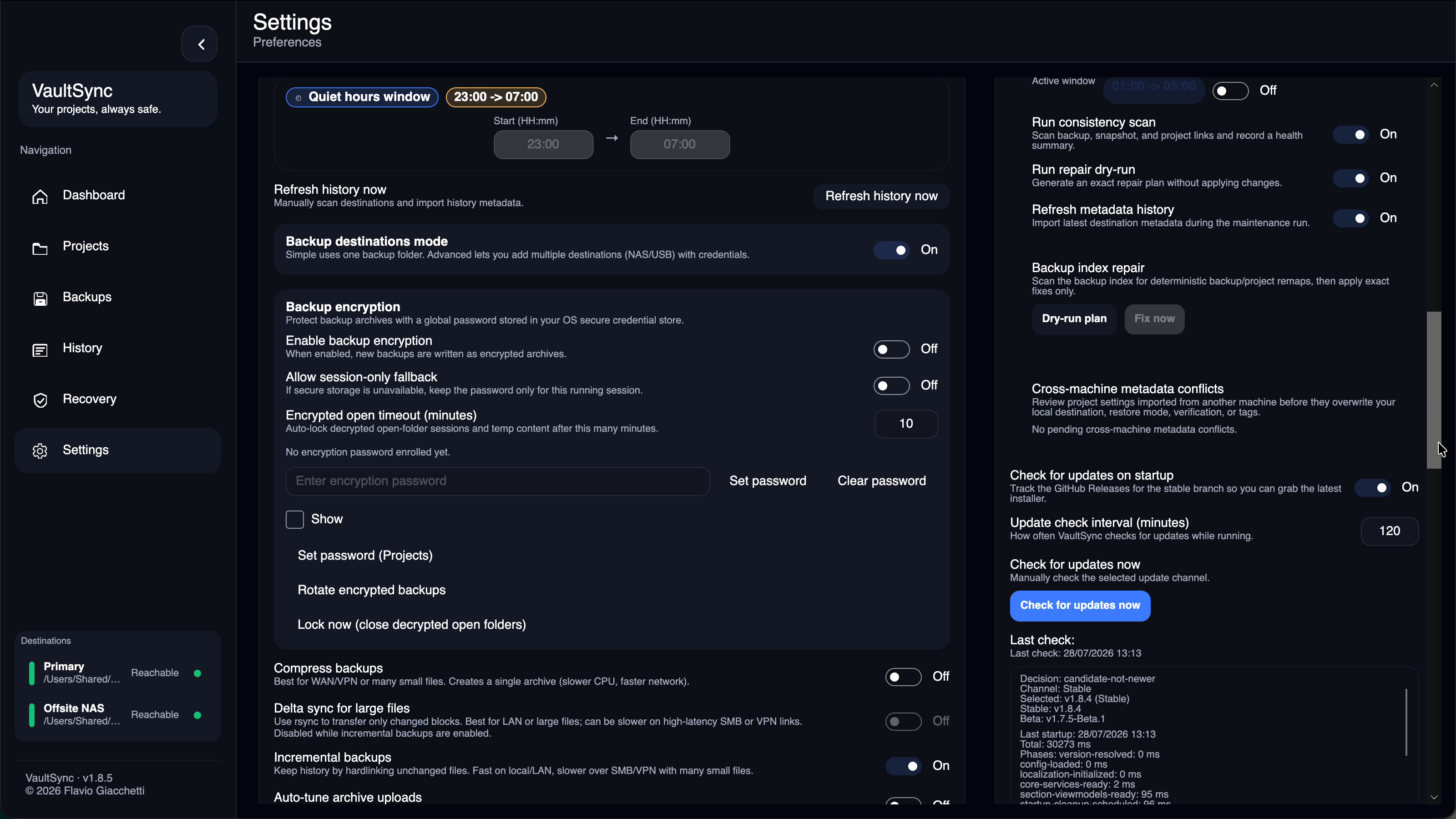This screenshot has height=819, width=1456.
Task: Click Lock now (close decrypted open folders)
Action: [x=411, y=625]
